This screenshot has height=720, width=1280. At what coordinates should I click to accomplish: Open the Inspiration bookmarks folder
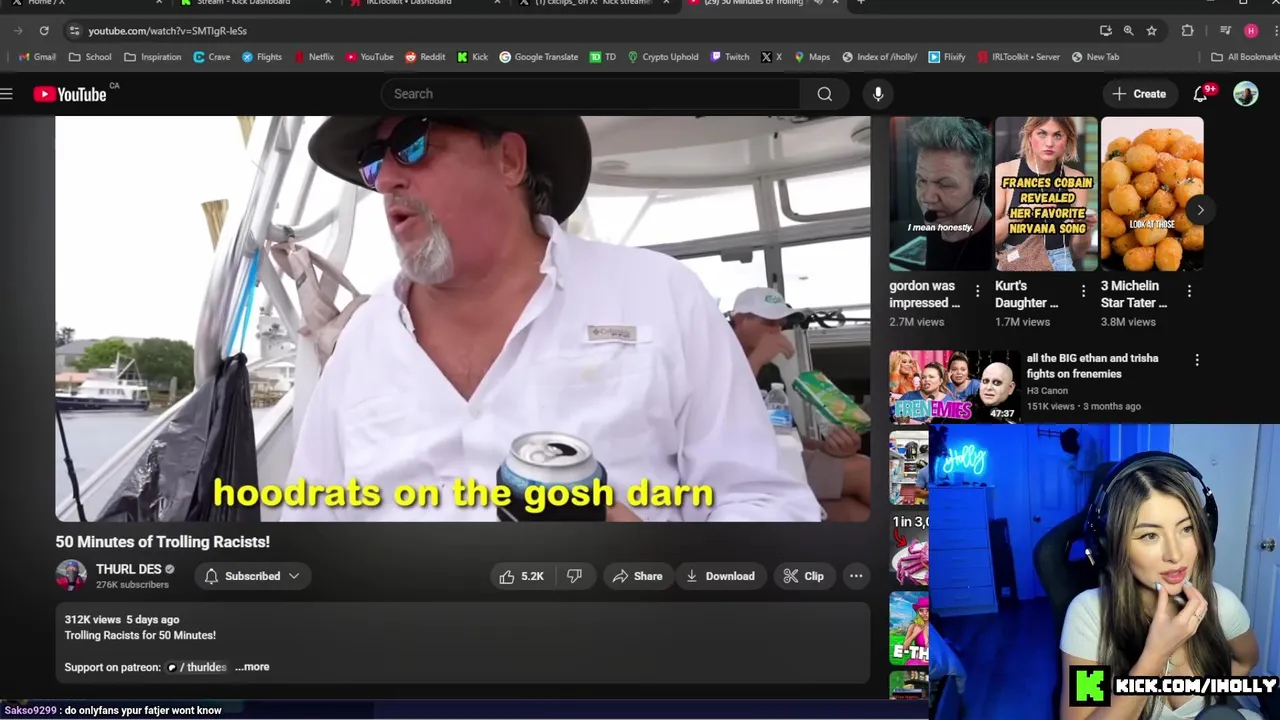tap(153, 57)
